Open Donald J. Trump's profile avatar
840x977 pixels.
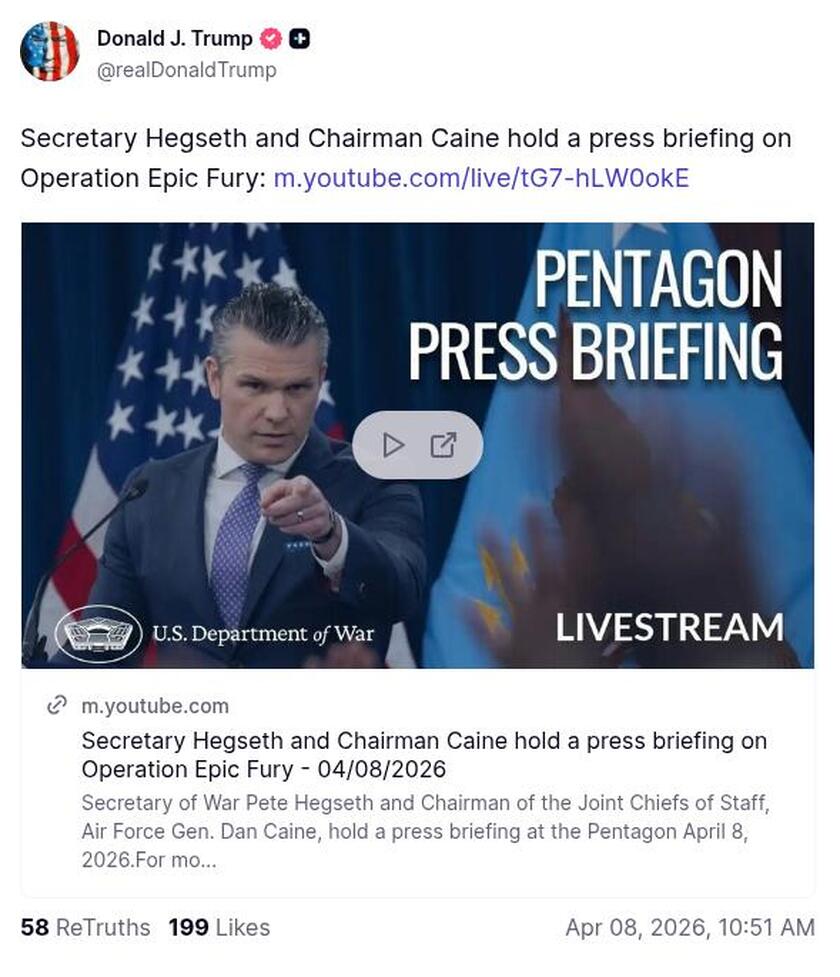coord(50,52)
